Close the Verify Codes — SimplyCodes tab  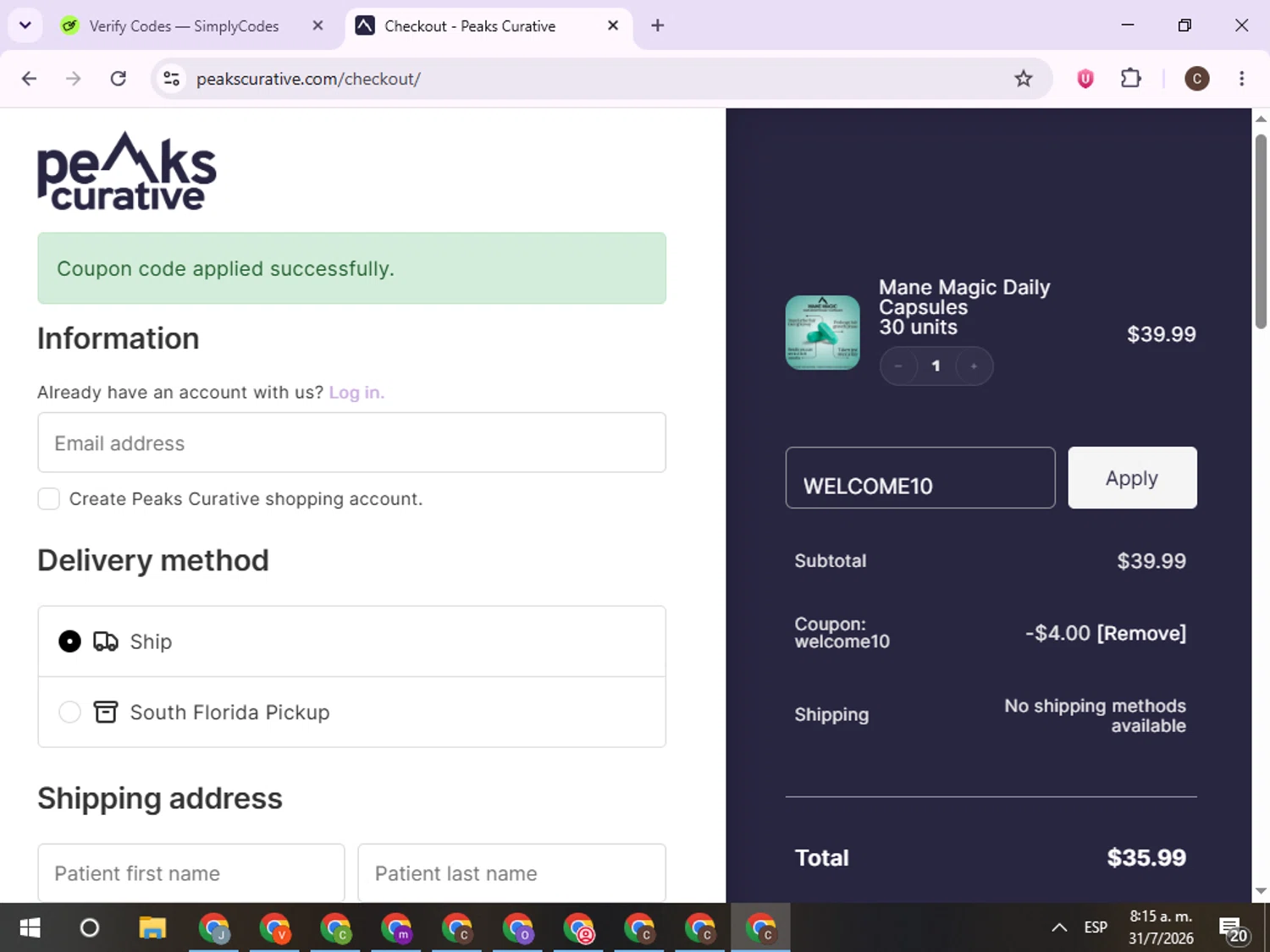317,25
